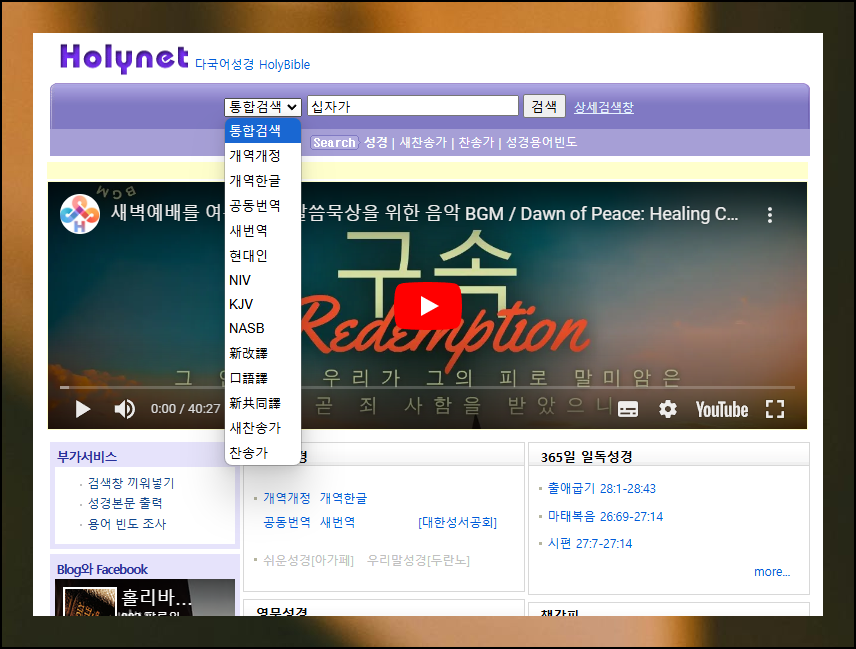Open the 통합검색 dropdown selector

tap(263, 106)
